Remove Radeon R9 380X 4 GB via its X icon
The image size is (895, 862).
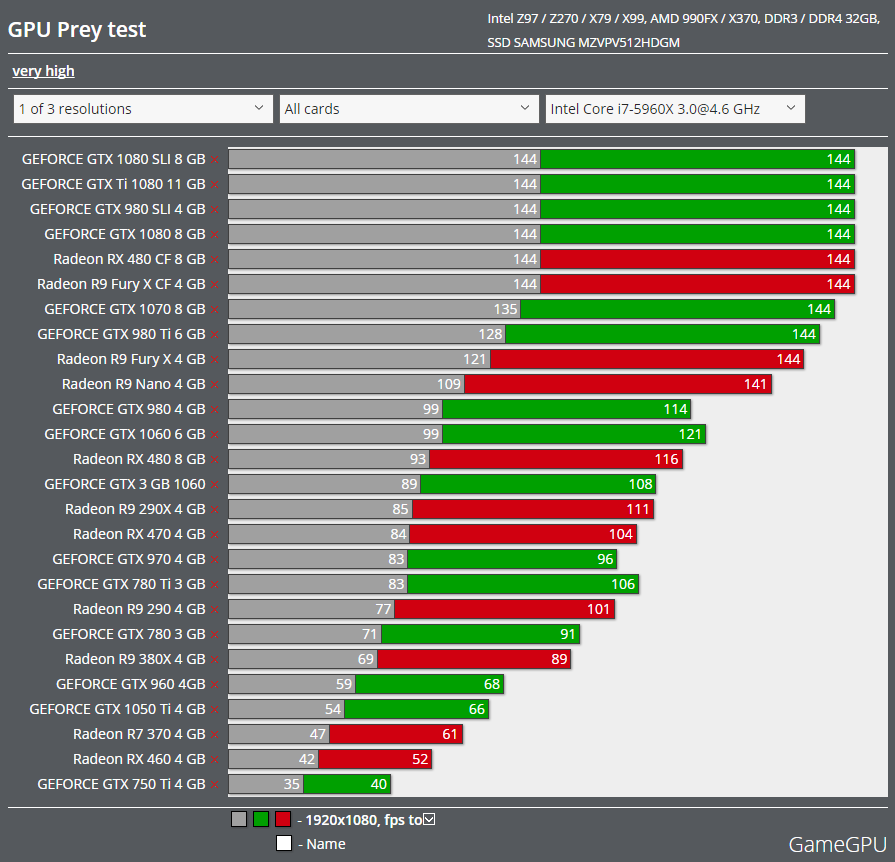[215, 660]
